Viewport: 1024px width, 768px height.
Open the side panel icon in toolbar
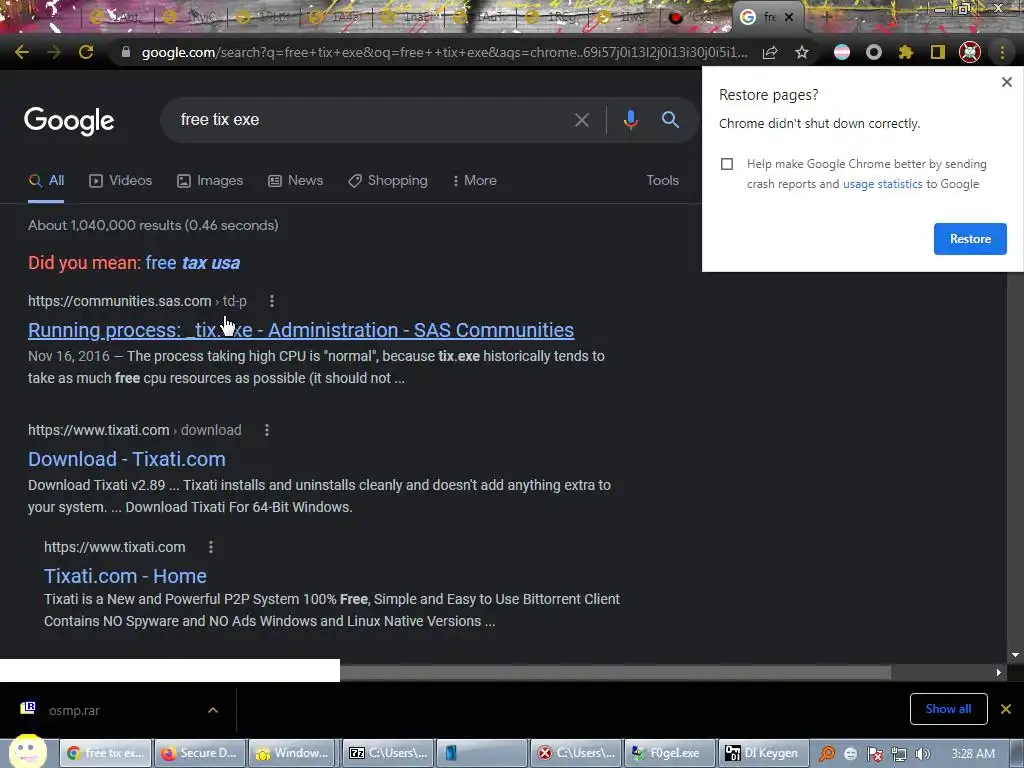pos(938,52)
